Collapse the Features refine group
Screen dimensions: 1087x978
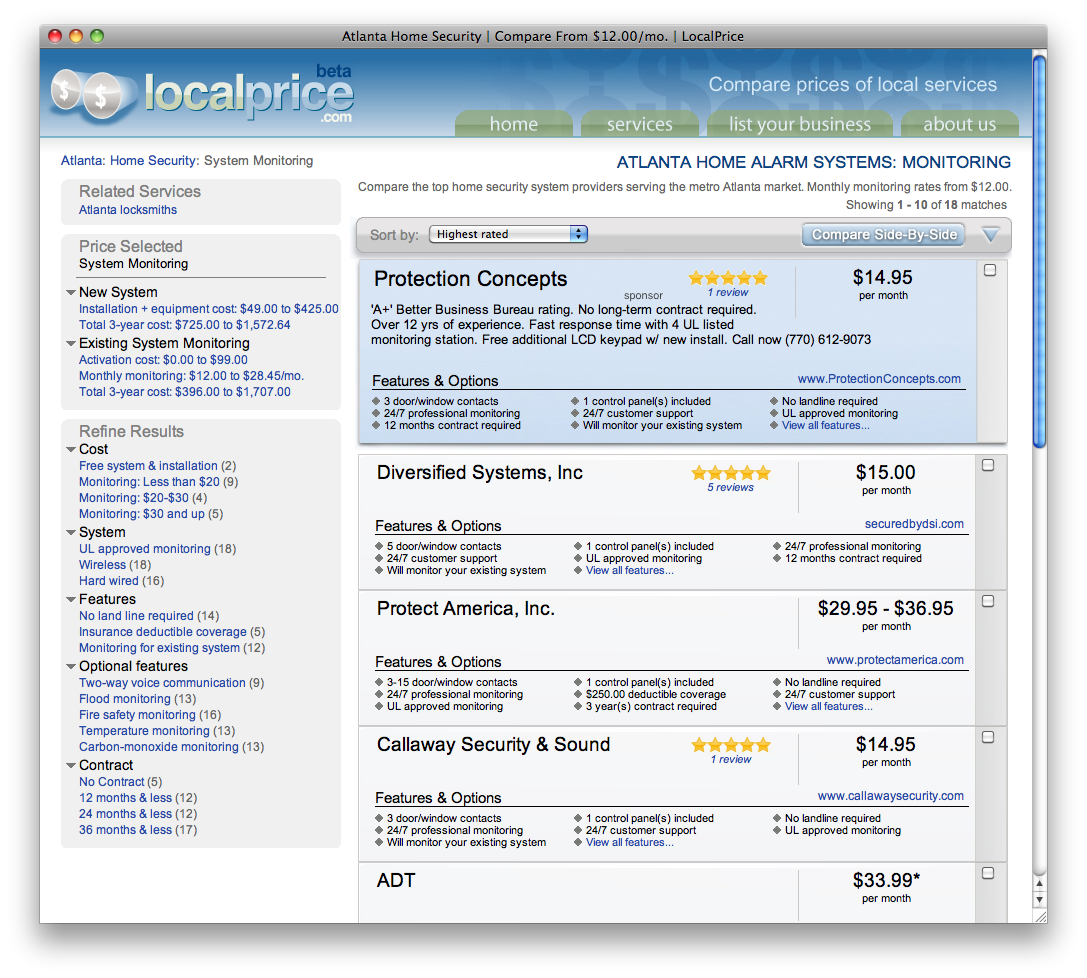click(71, 599)
